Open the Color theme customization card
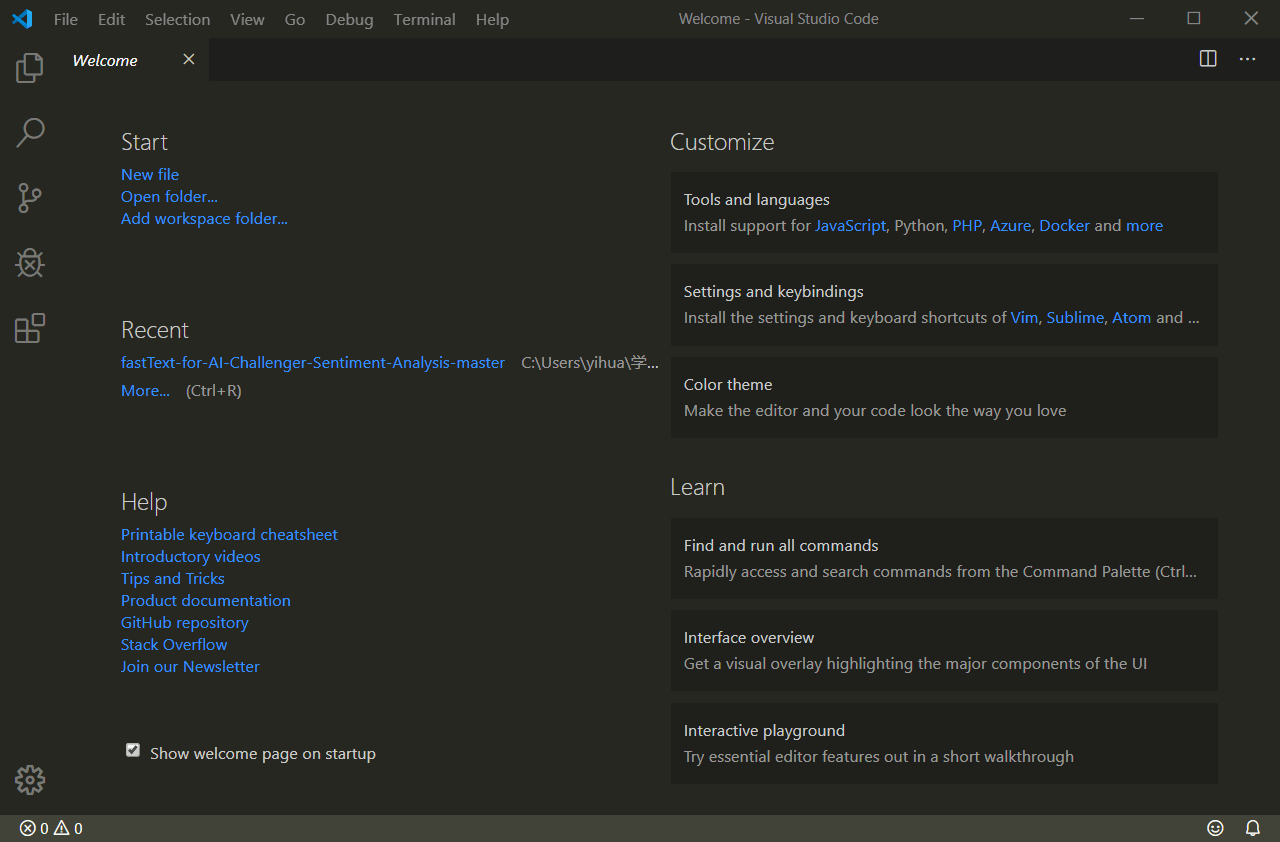The height and width of the screenshot is (842, 1280). pos(943,397)
